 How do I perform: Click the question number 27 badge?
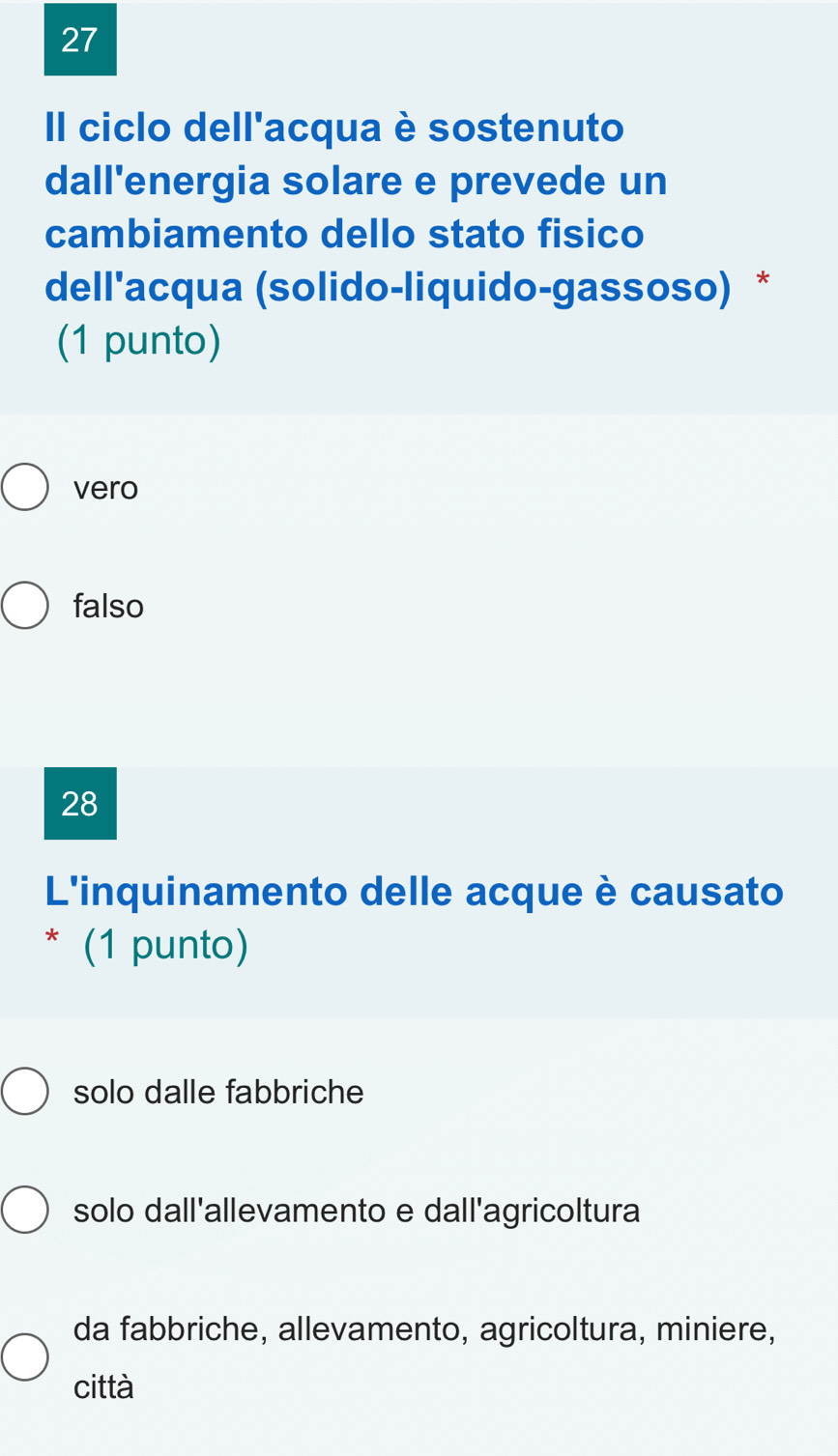pos(80,40)
